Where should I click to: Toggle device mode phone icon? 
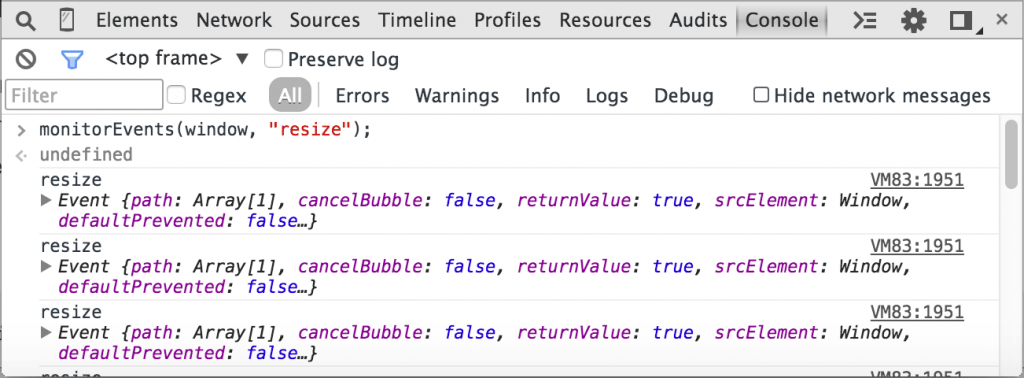[66, 21]
